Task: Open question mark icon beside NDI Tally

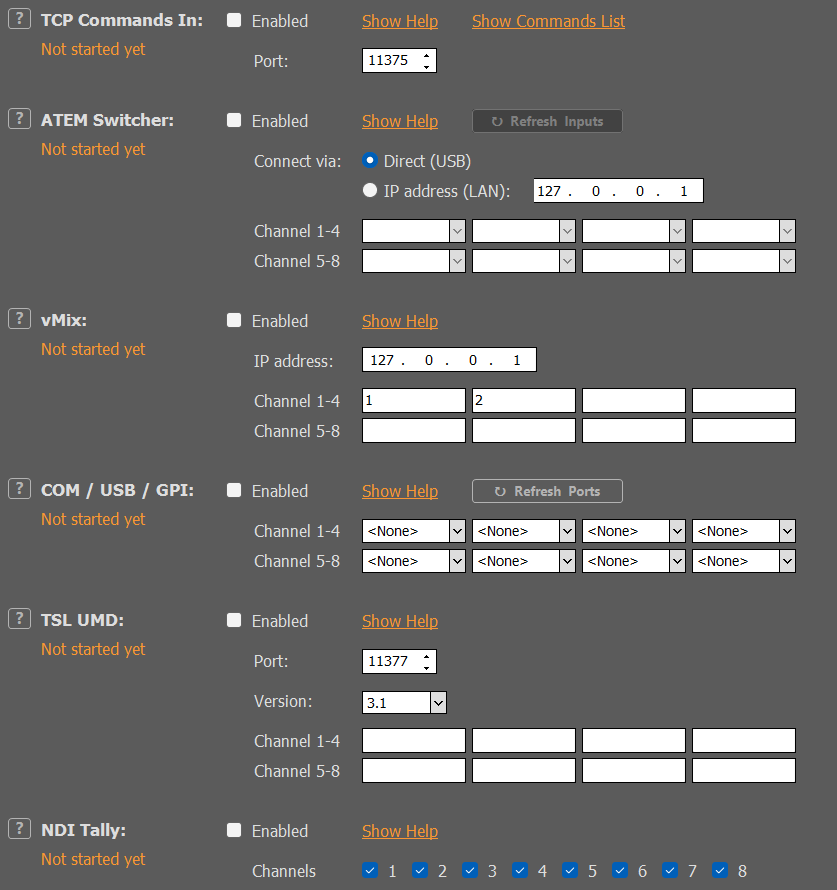Action: point(19,829)
